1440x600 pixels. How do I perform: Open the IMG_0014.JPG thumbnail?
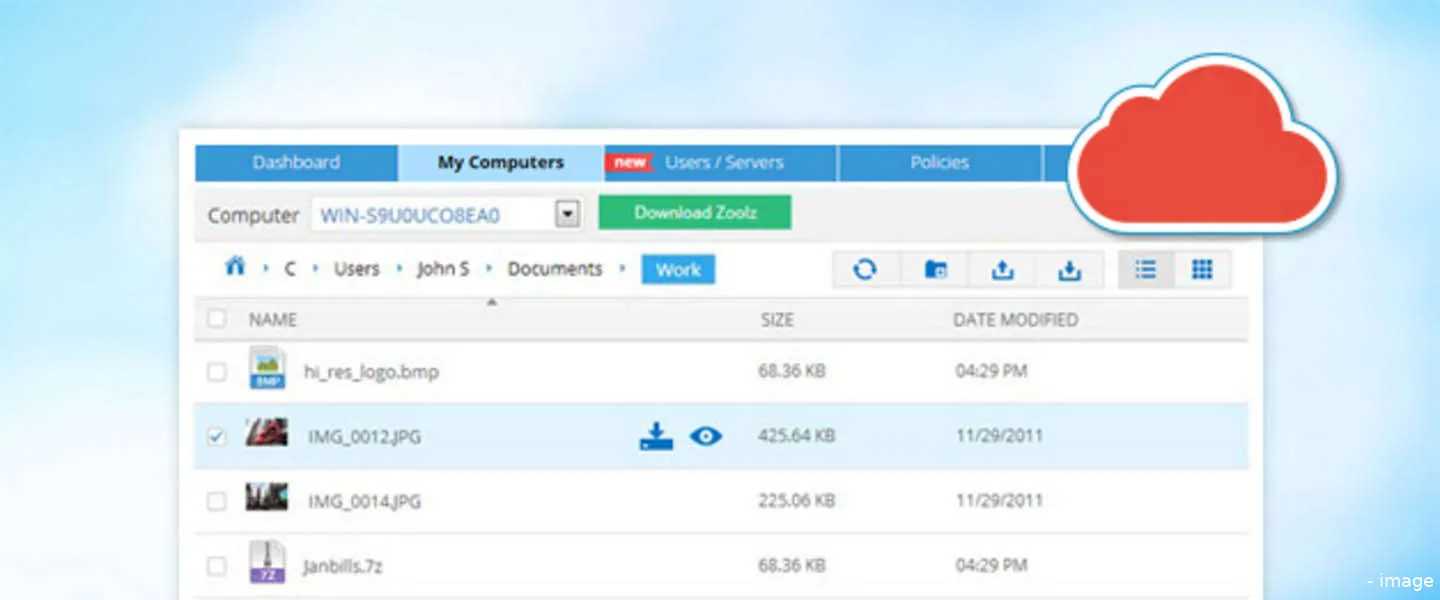pos(267,497)
